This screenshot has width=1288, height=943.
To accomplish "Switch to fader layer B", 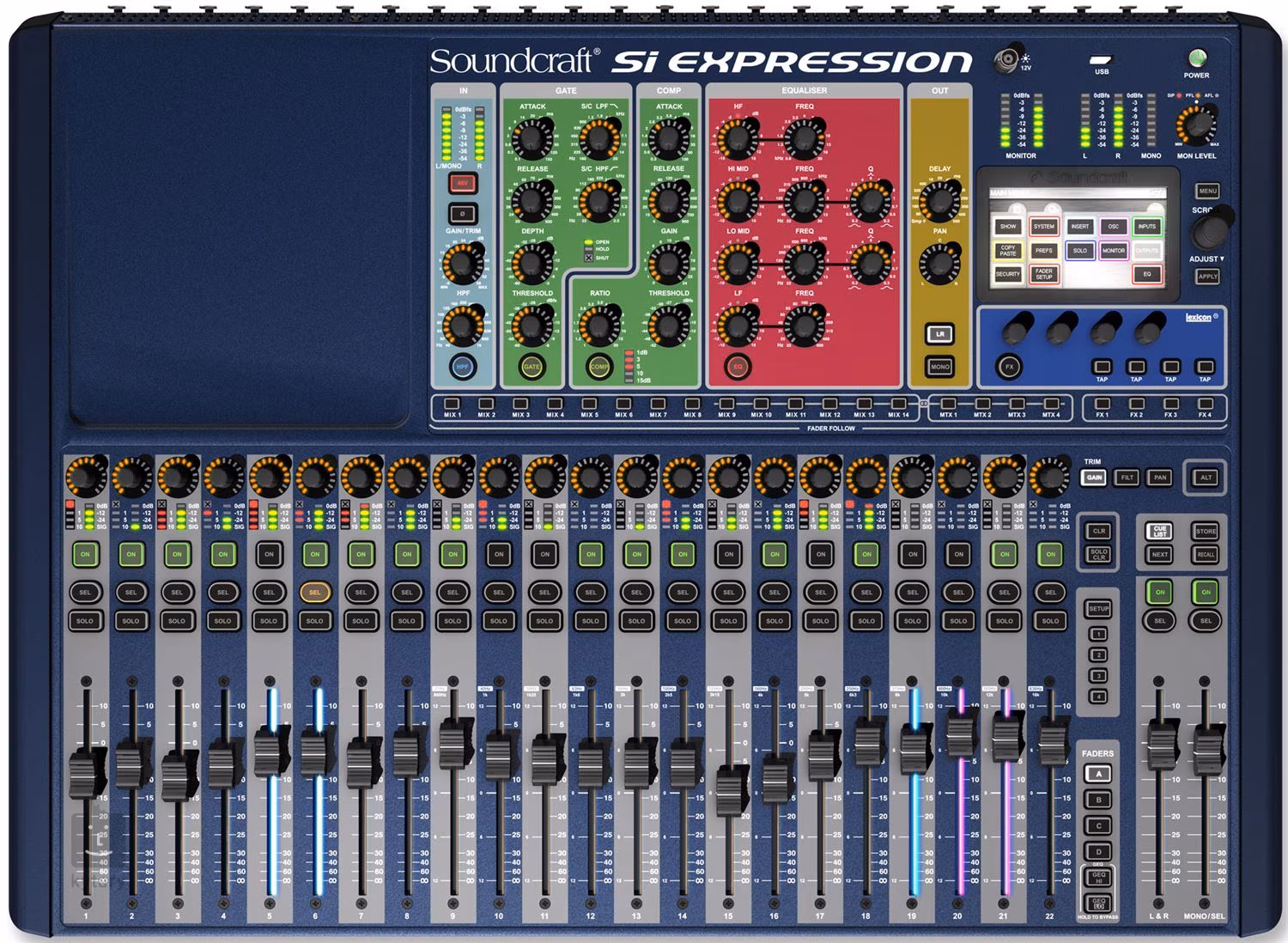I will pyautogui.click(x=1098, y=800).
